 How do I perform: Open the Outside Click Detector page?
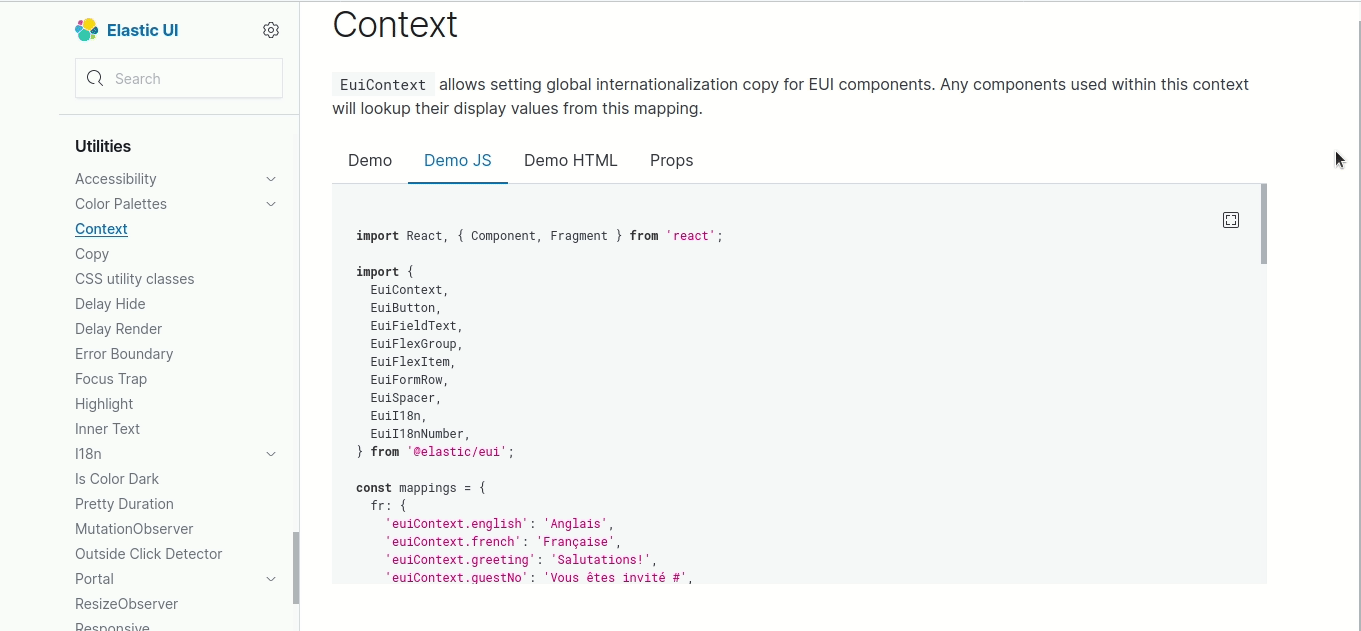coord(148,554)
